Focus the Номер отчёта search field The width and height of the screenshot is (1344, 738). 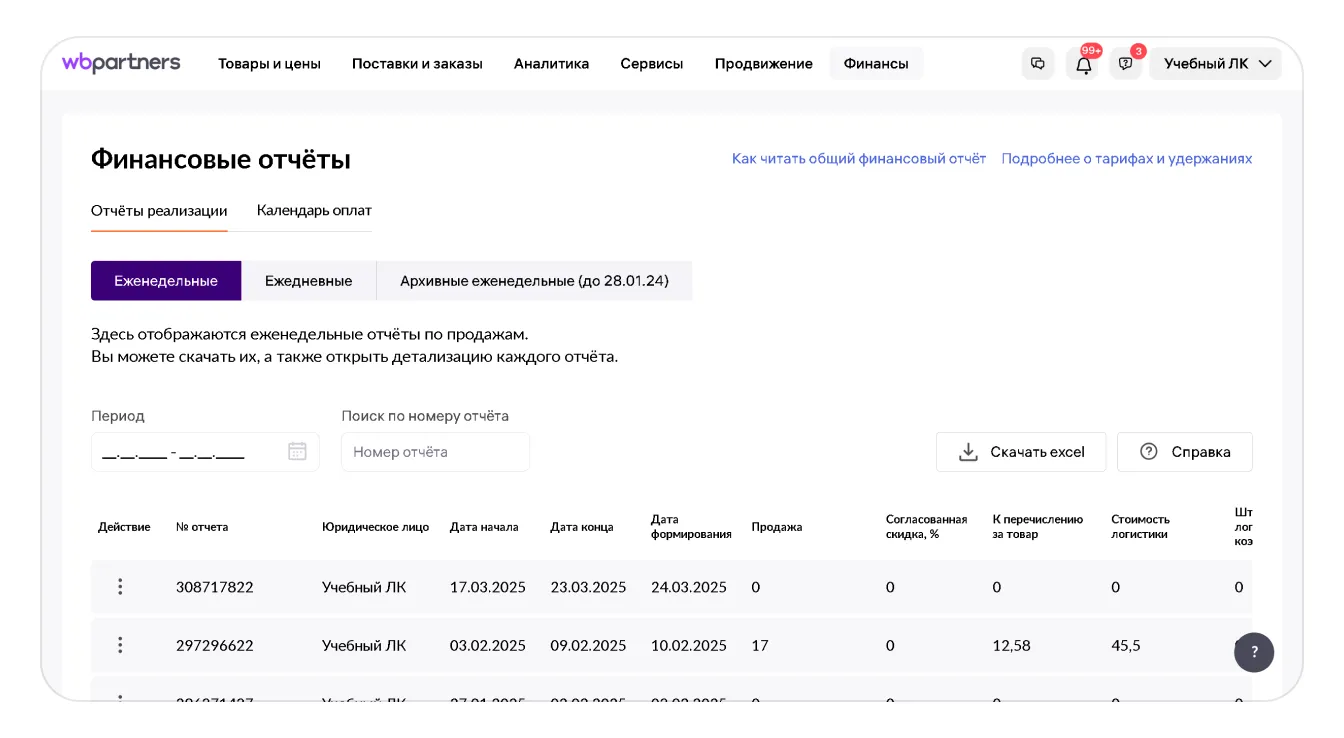[435, 452]
